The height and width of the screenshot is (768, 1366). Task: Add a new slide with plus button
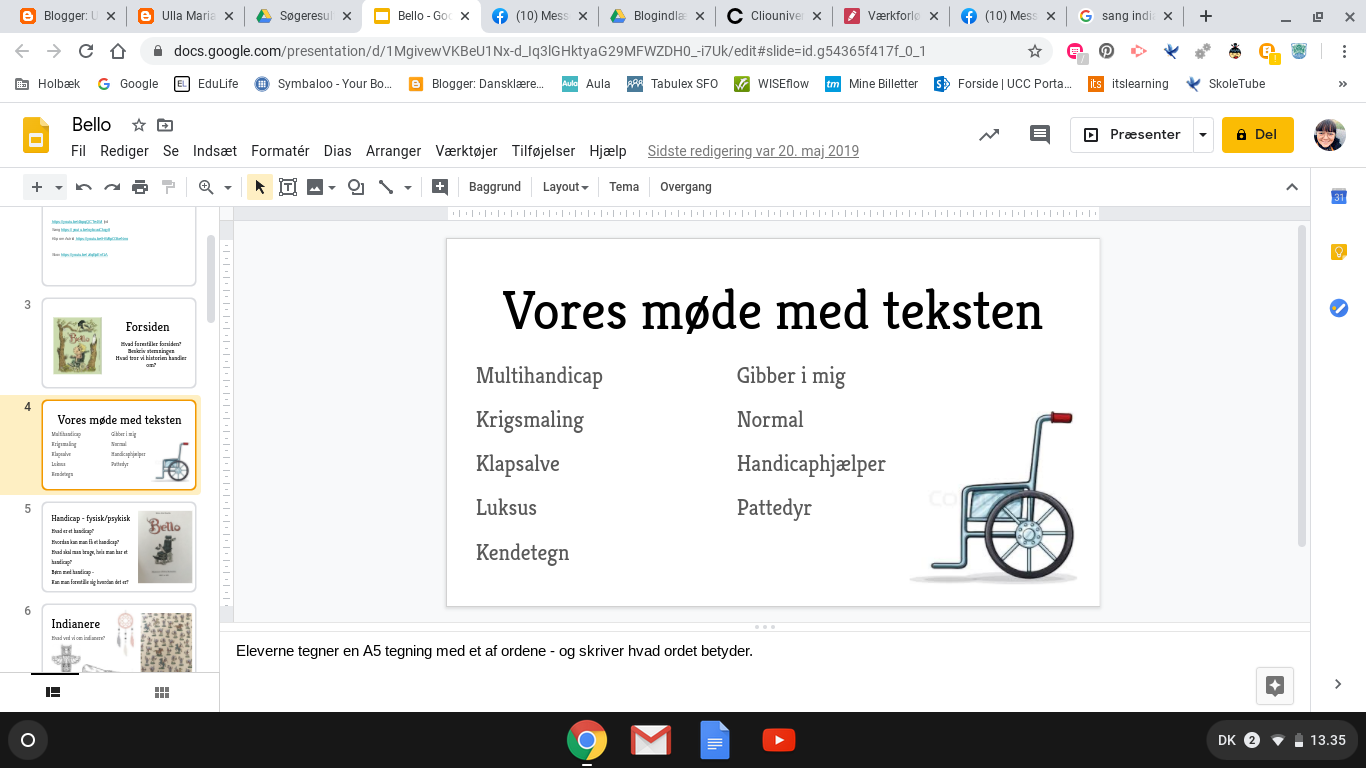pyautogui.click(x=37, y=187)
